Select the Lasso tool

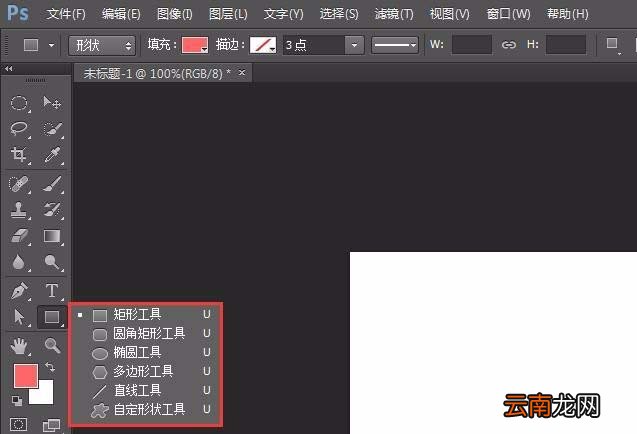click(x=19, y=128)
